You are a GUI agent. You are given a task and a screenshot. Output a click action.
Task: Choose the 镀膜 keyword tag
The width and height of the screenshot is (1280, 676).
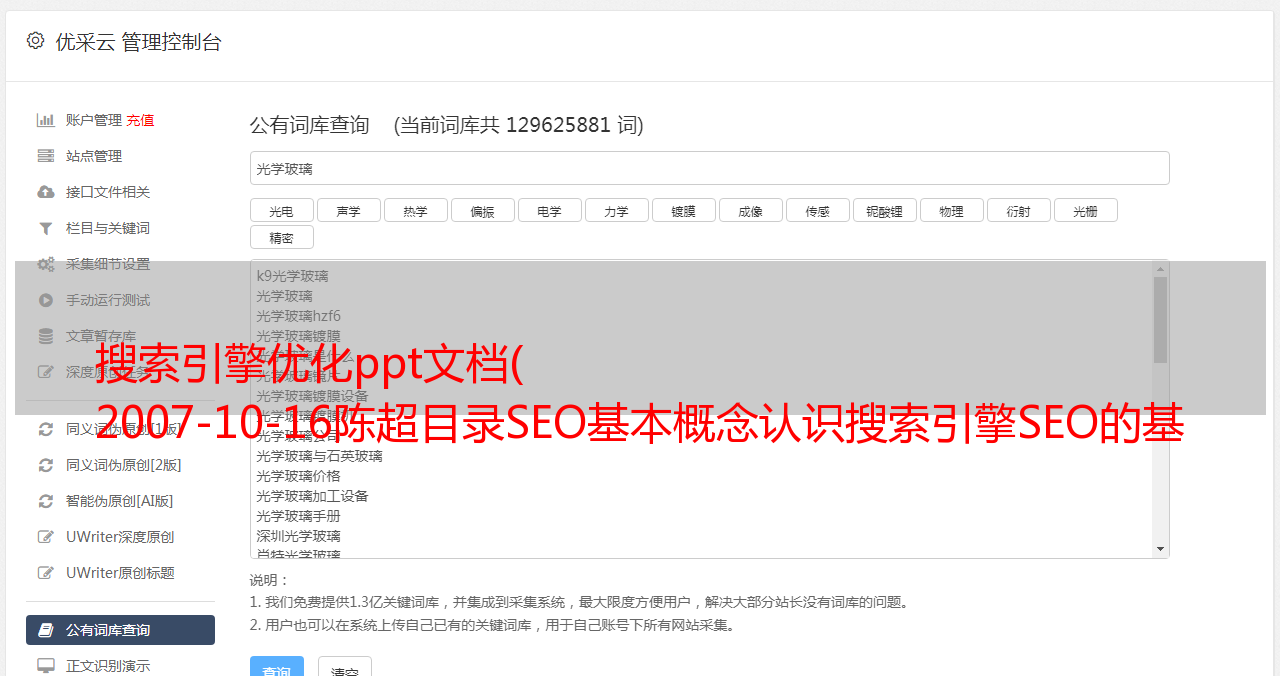click(683, 210)
